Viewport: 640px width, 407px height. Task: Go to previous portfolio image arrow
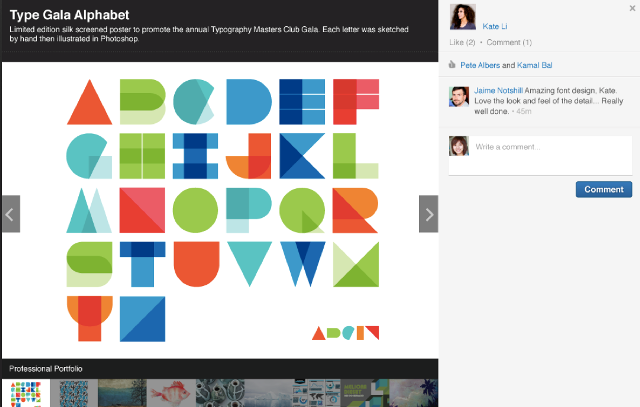(11, 214)
